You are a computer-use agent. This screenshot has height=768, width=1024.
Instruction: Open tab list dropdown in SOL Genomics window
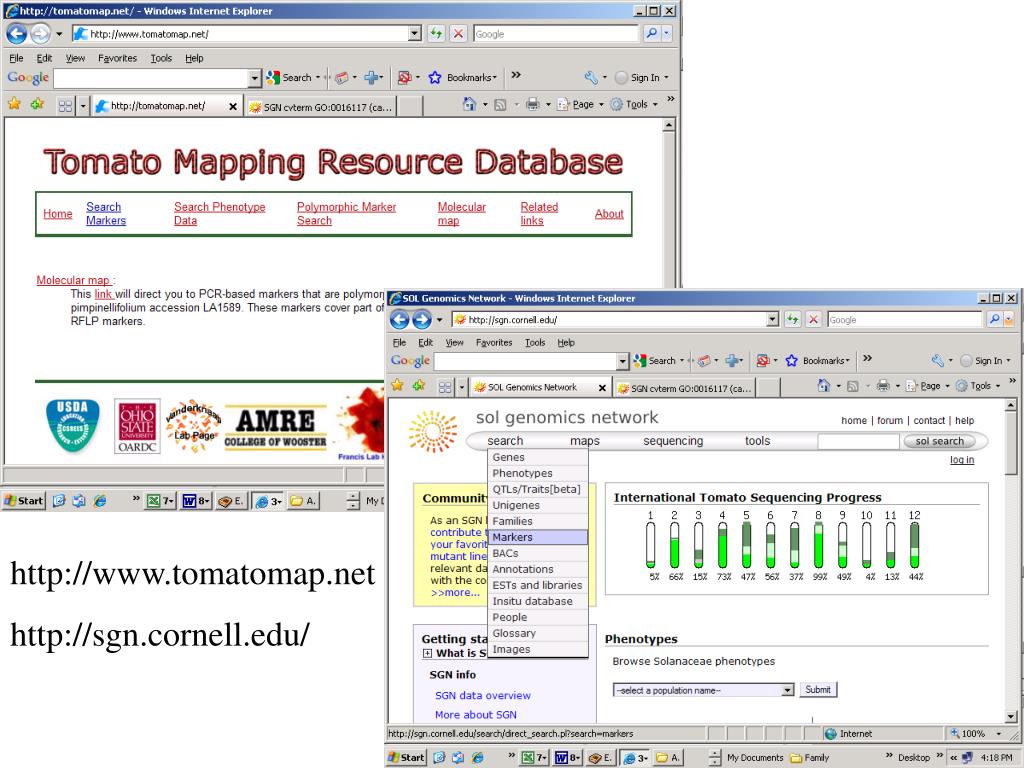pyautogui.click(x=462, y=387)
